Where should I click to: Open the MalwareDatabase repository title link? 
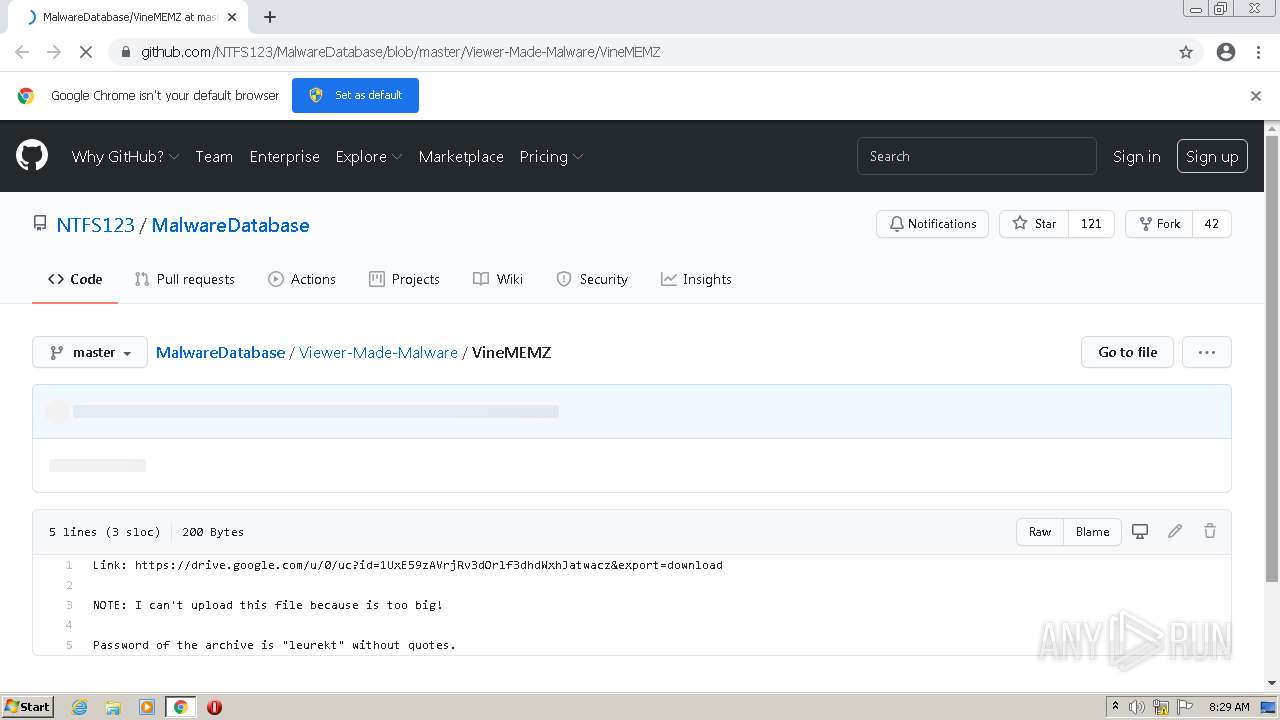click(230, 225)
